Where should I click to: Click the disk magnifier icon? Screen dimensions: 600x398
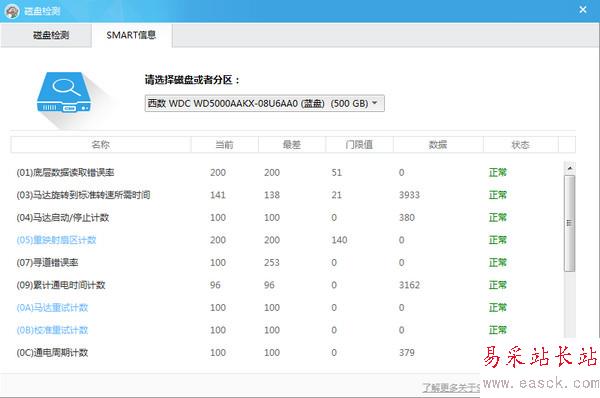tap(64, 93)
